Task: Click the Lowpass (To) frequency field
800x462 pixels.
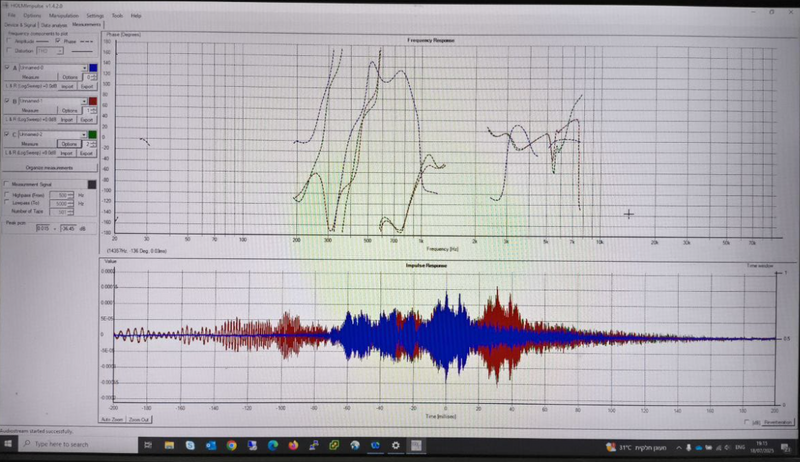Action: [61, 203]
